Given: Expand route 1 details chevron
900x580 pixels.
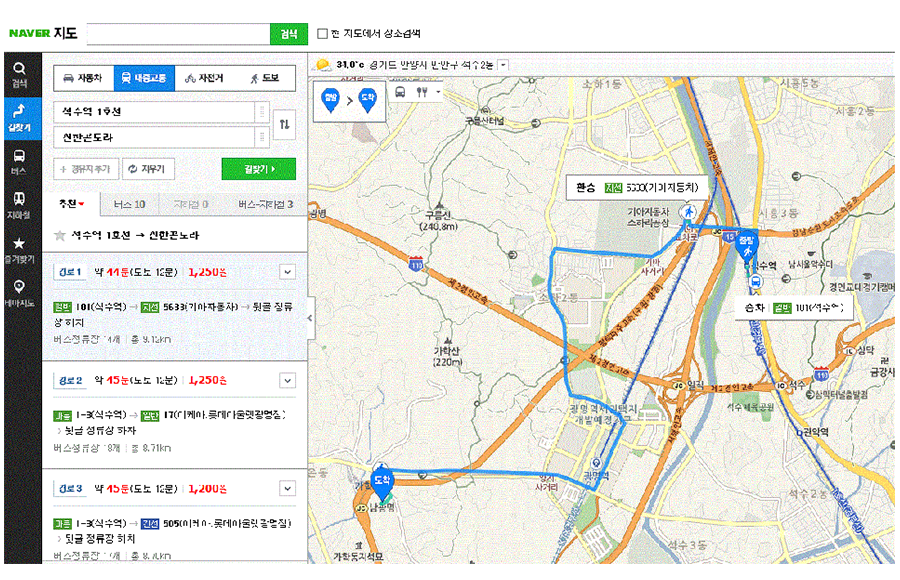Looking at the screenshot, I should click(x=288, y=272).
